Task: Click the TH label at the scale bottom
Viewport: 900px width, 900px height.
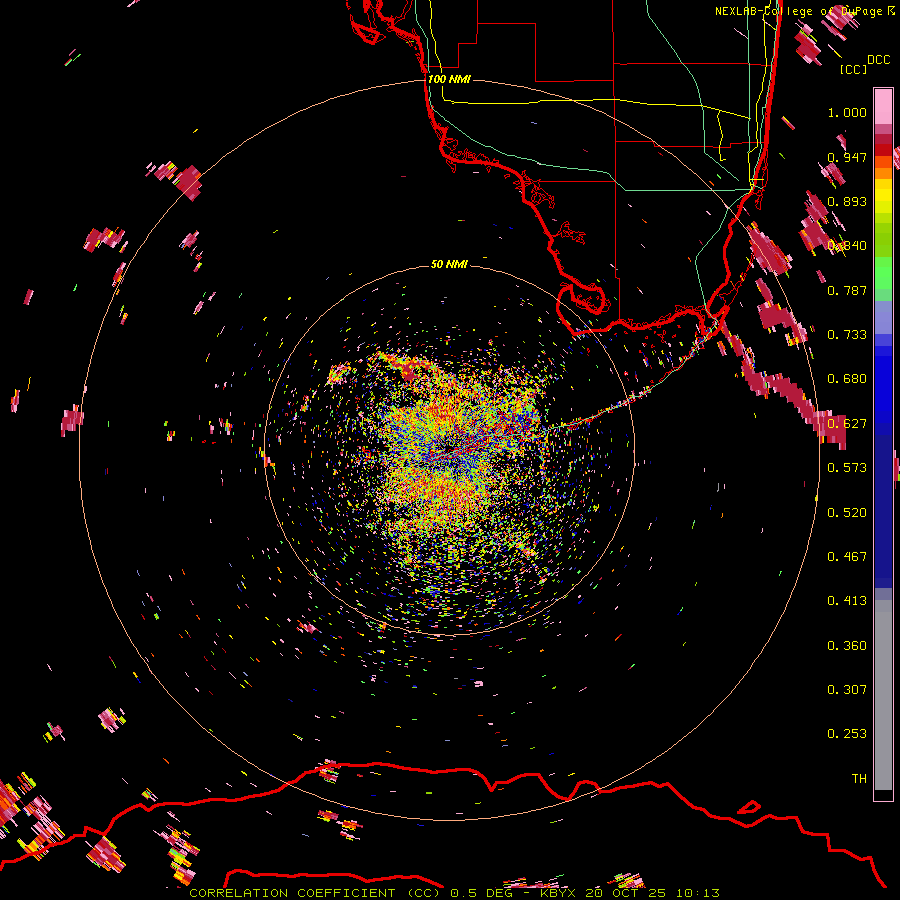Action: (x=859, y=779)
